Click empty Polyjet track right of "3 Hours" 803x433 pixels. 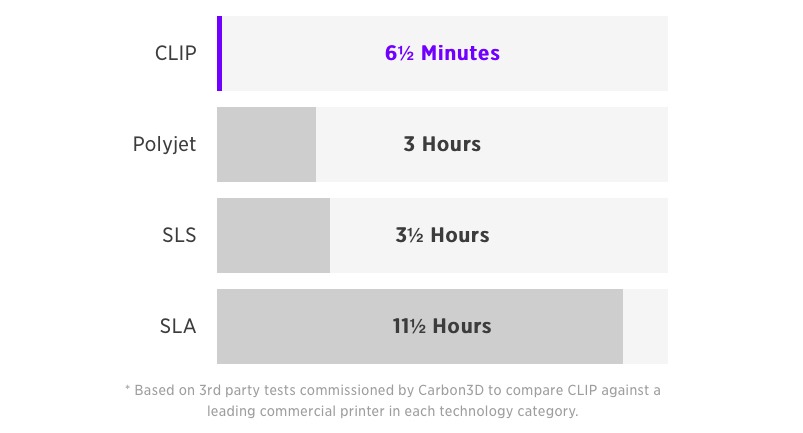point(580,144)
